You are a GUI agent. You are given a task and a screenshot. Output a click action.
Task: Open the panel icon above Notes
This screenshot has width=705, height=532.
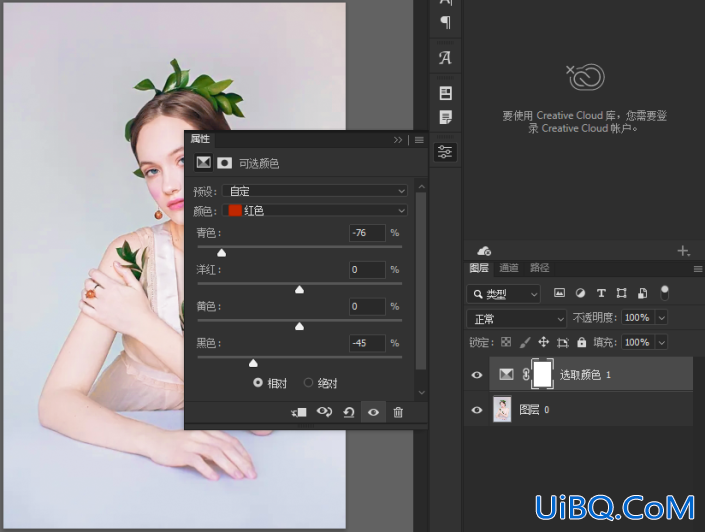pyautogui.click(x=445, y=93)
